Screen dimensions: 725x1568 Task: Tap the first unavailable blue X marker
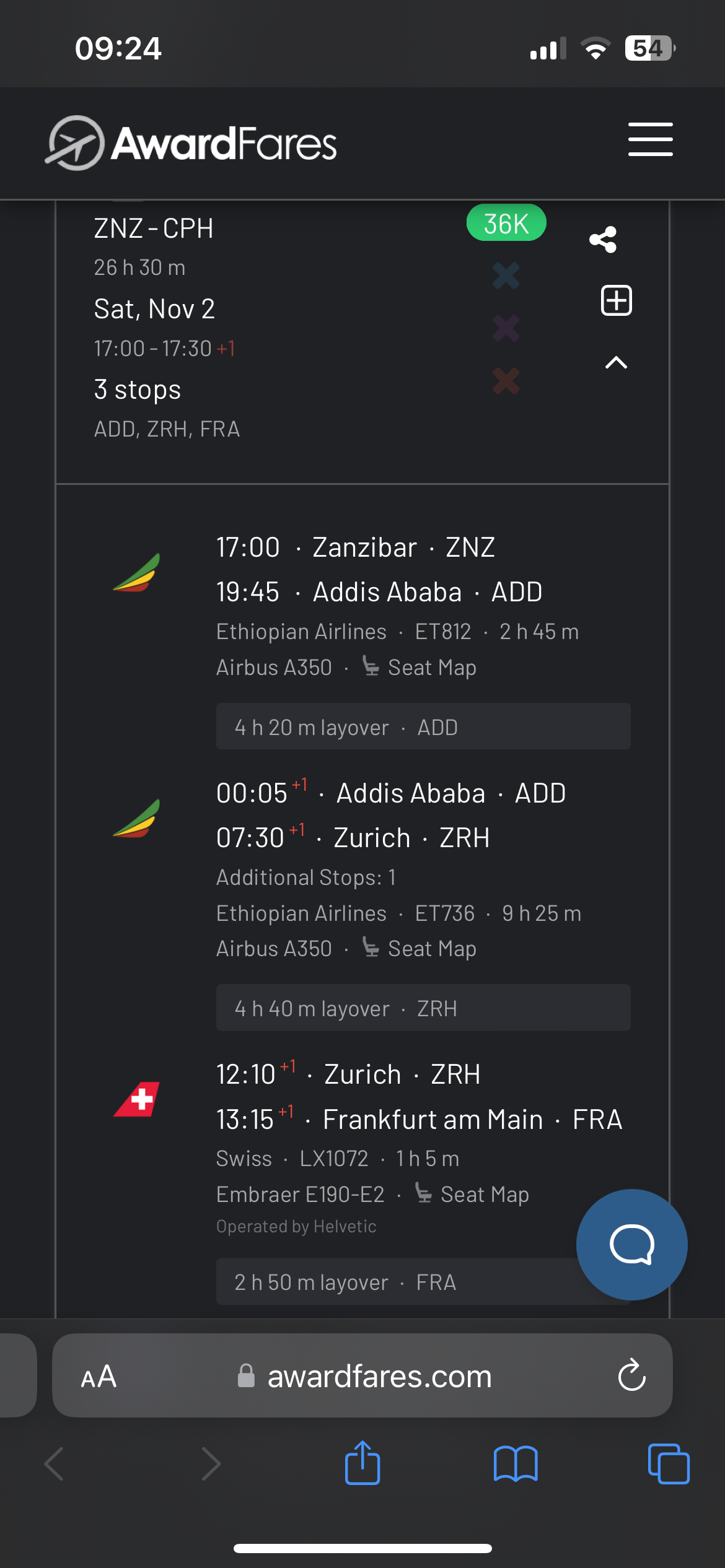(506, 276)
